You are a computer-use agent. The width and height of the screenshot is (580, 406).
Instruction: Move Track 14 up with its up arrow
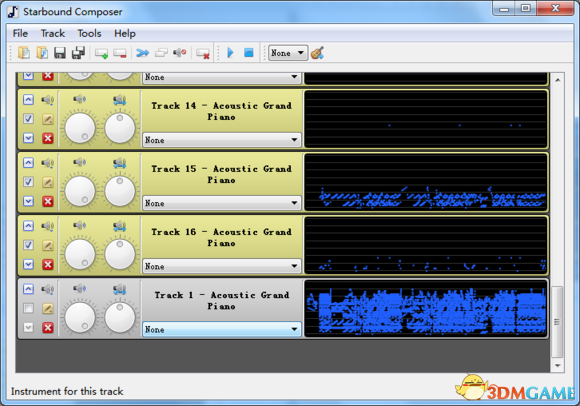pyautogui.click(x=28, y=99)
